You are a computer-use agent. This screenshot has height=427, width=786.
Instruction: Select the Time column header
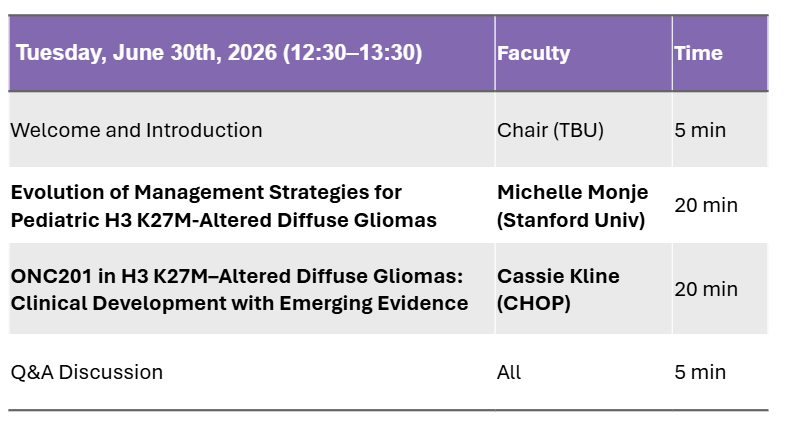pos(698,53)
